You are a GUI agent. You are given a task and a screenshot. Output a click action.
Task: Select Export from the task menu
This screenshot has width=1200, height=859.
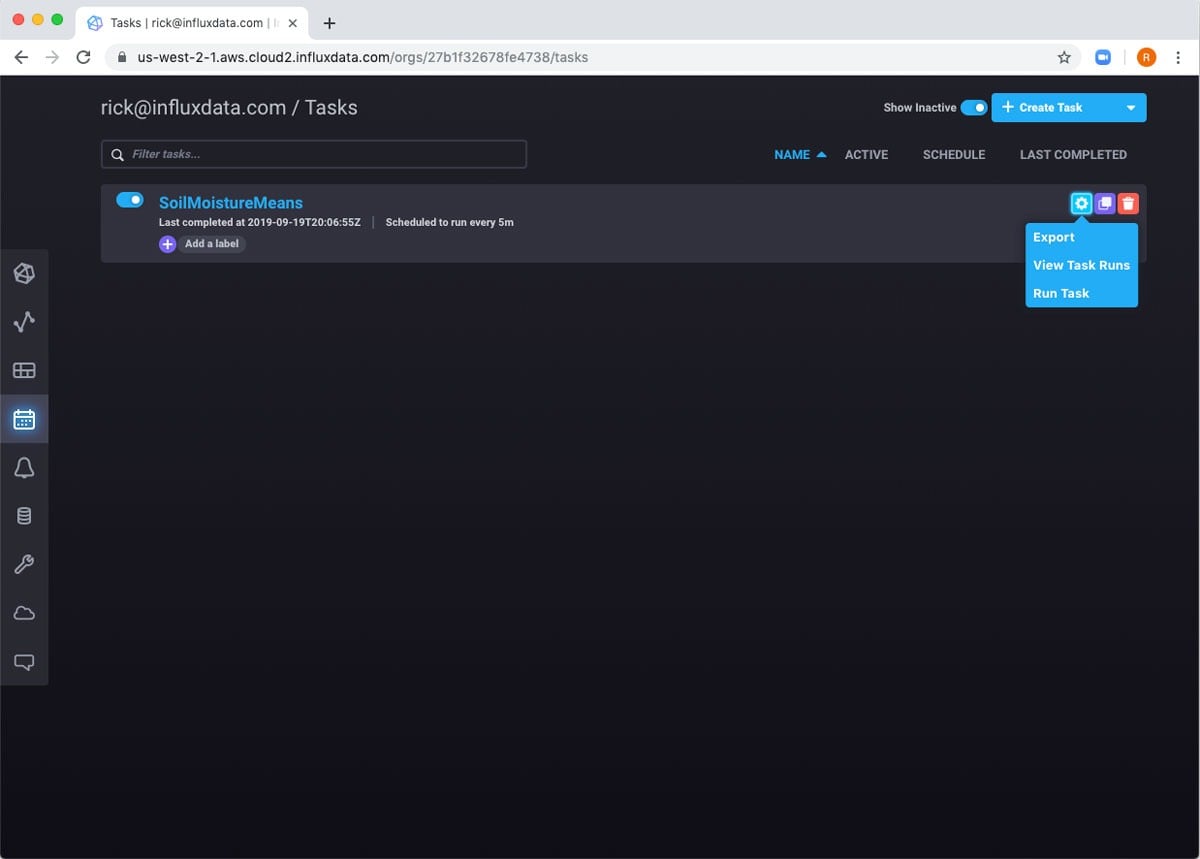pyautogui.click(x=1054, y=237)
